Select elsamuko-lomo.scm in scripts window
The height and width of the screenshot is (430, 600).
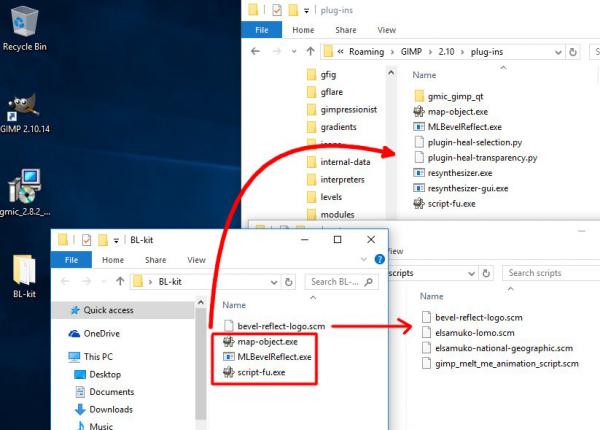(468, 333)
